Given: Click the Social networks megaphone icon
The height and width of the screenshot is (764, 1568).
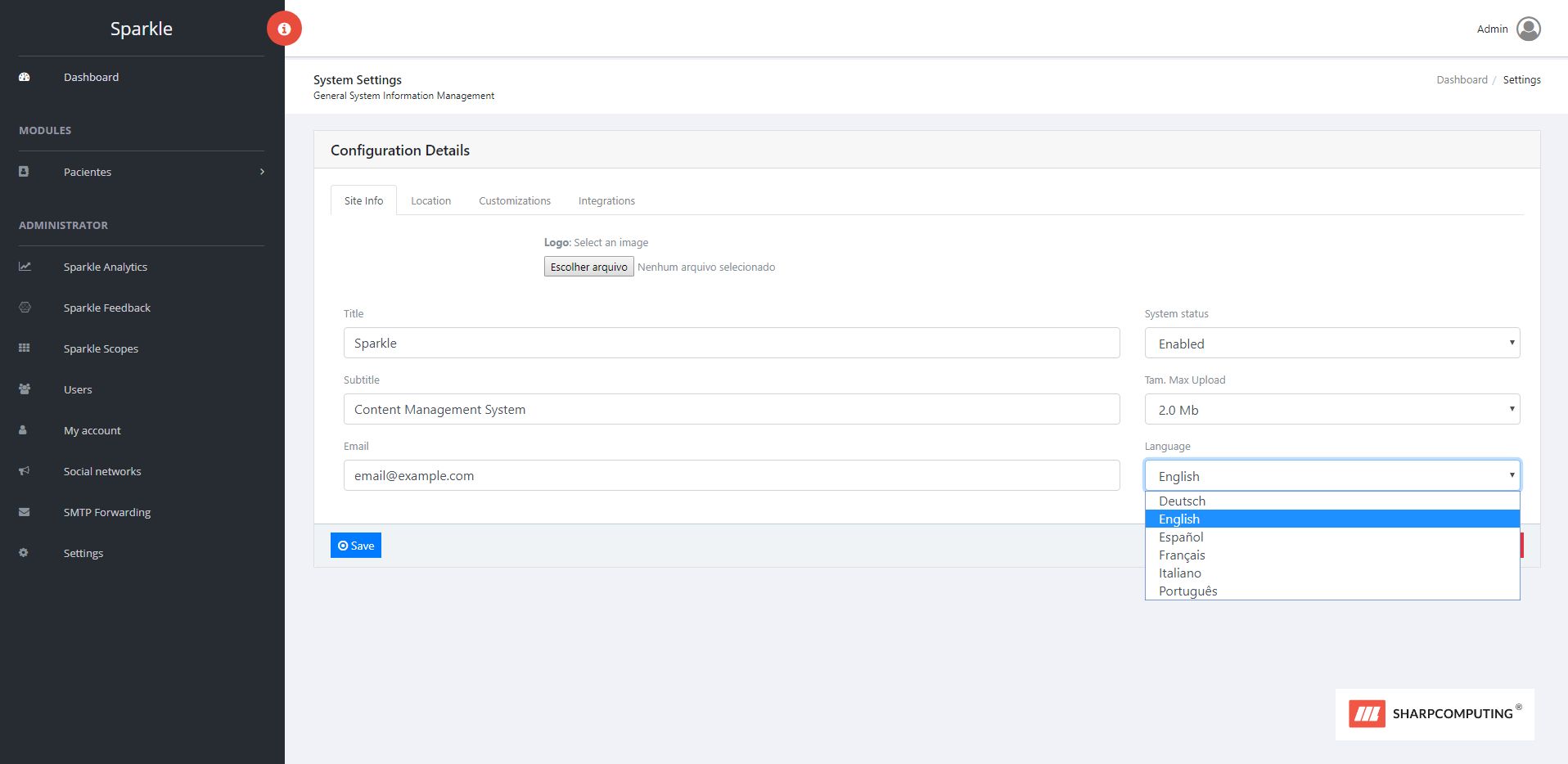Looking at the screenshot, I should click(x=25, y=471).
